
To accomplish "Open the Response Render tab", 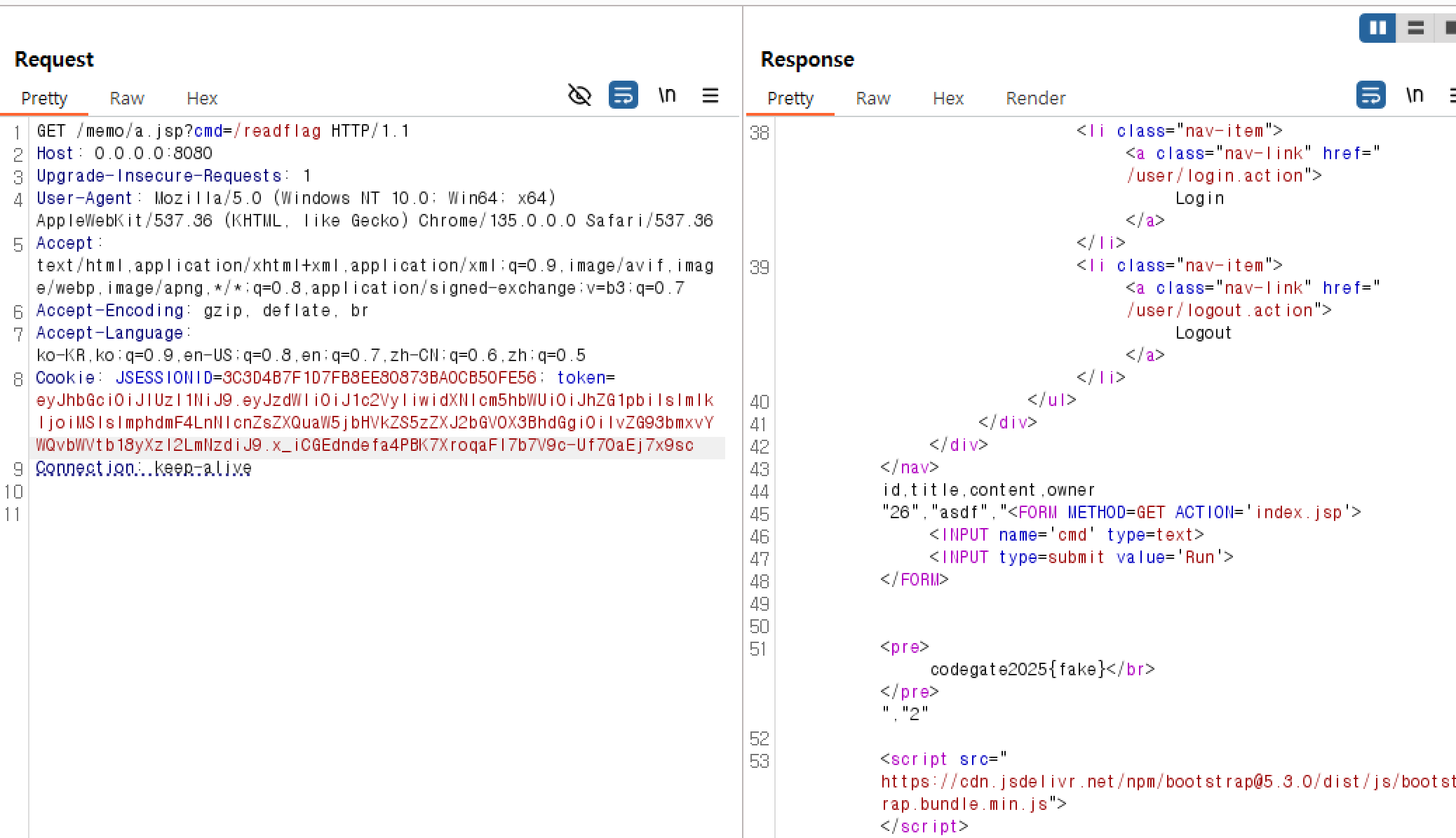I will [x=1035, y=98].
